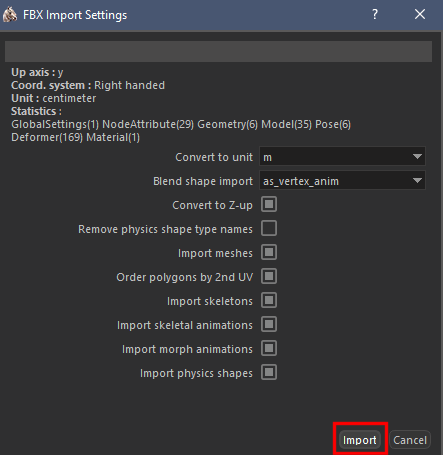Open the Convert to unit dropdown
The width and height of the screenshot is (443, 455).
pos(342,157)
